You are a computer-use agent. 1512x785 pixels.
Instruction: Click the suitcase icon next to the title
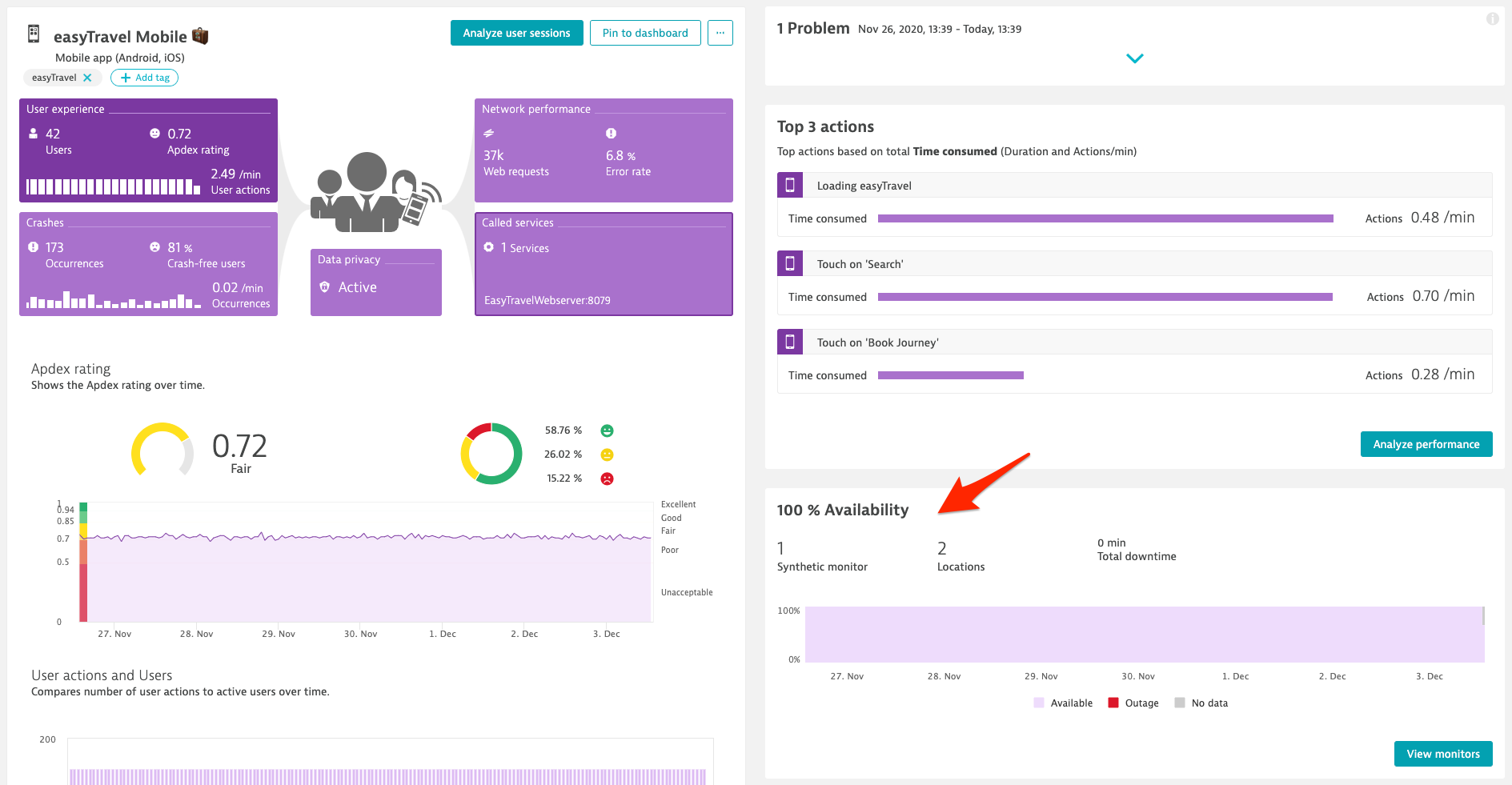coord(200,36)
